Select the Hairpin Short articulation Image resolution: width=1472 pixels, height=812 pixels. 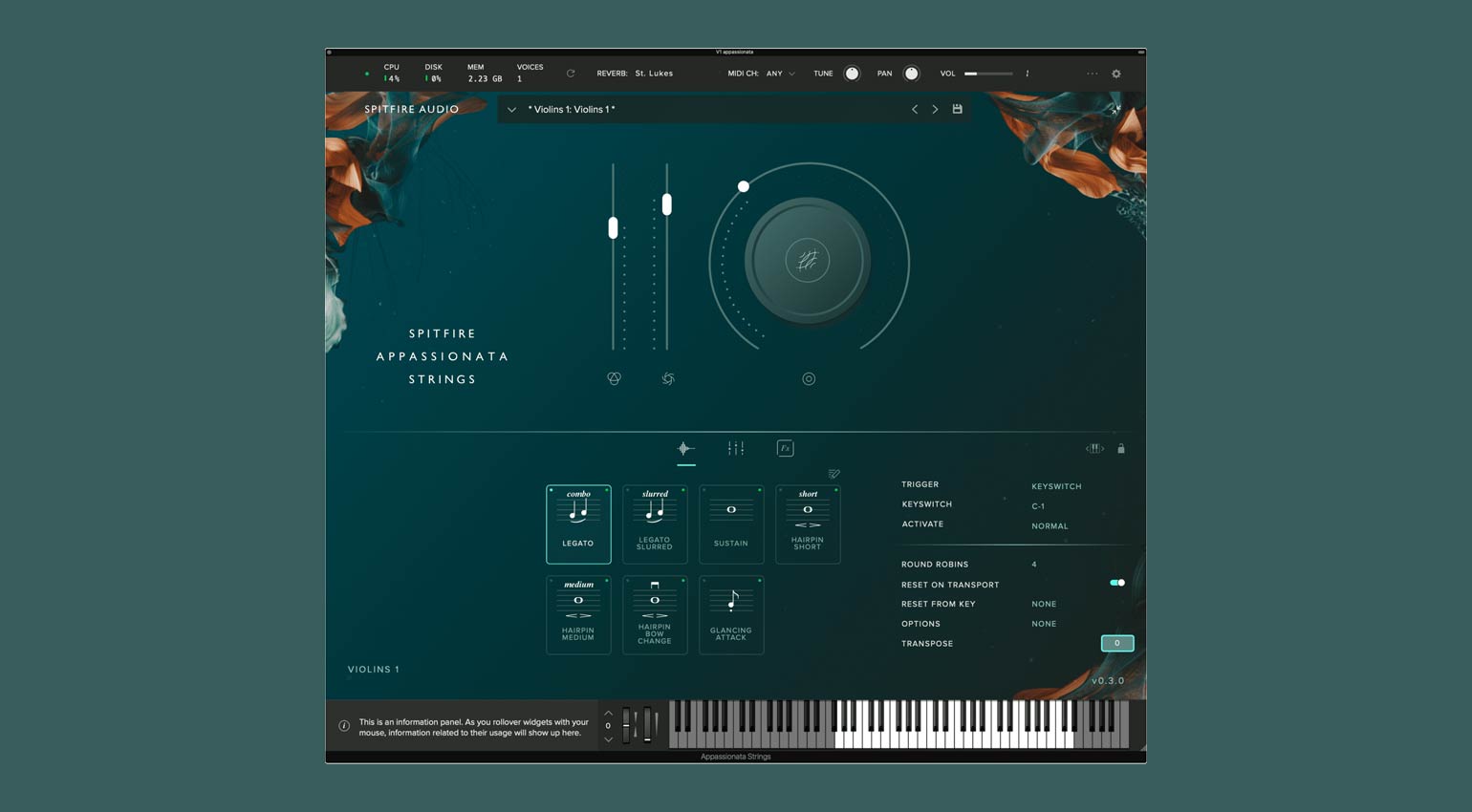click(x=808, y=524)
